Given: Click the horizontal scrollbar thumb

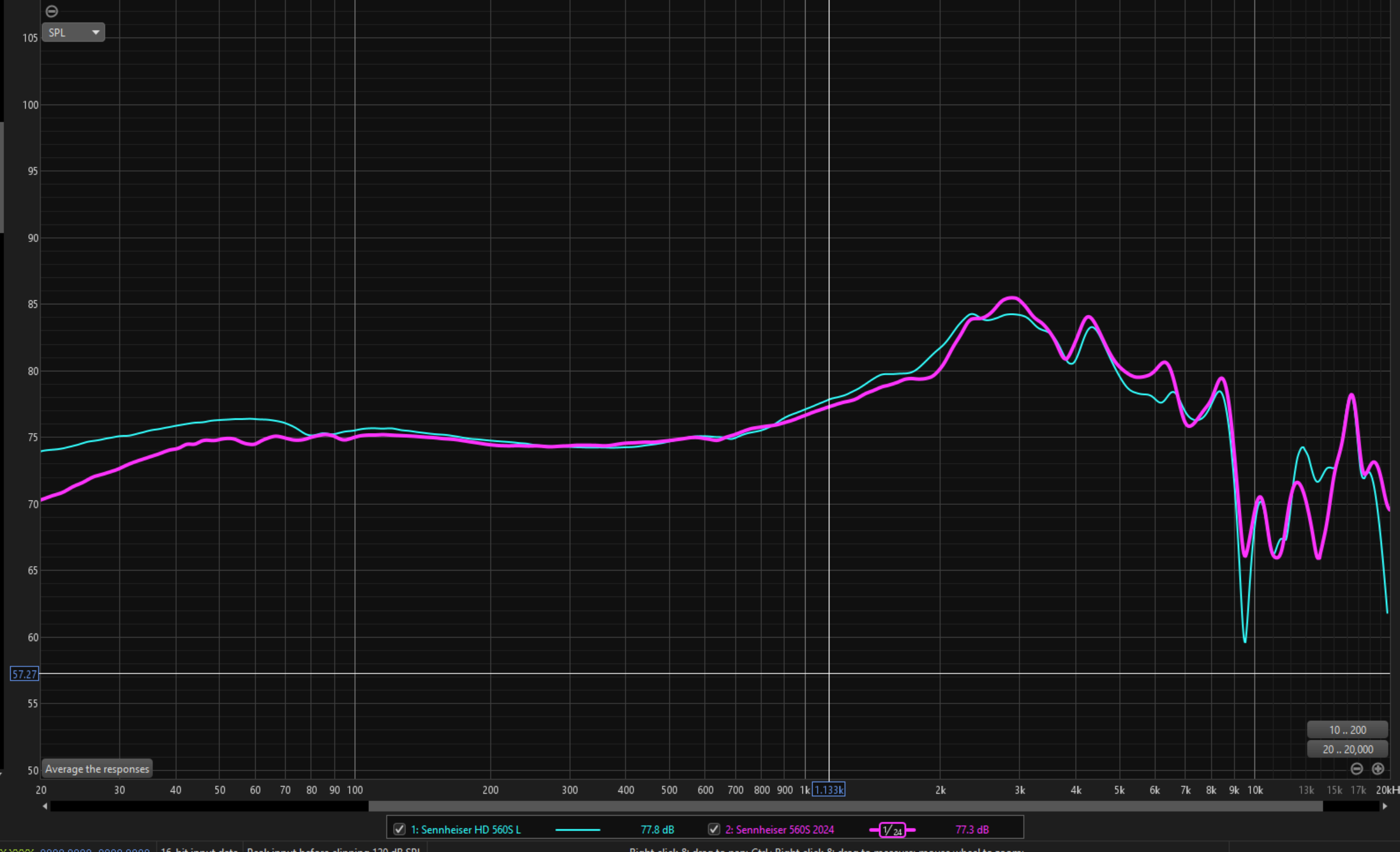Looking at the screenshot, I should click(845, 806).
